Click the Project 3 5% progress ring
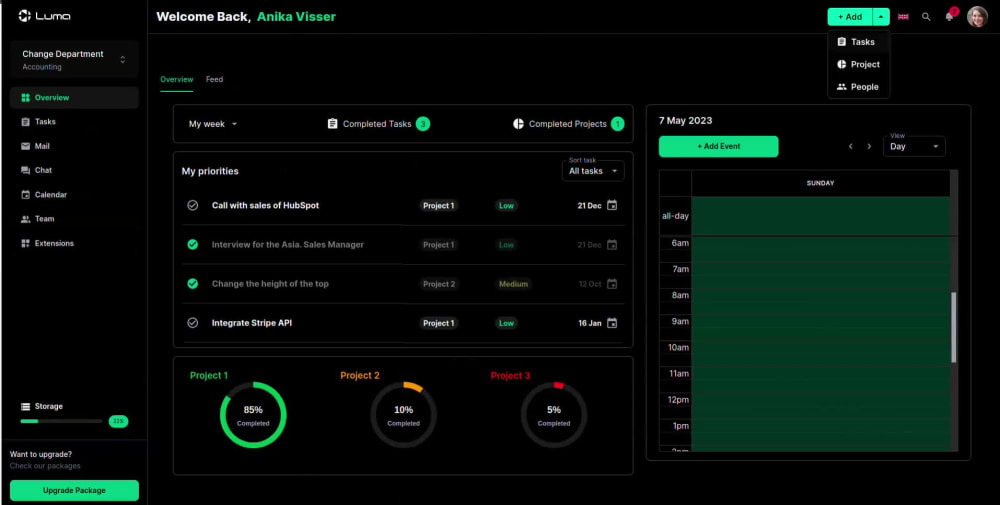1000x505 pixels. tap(554, 415)
